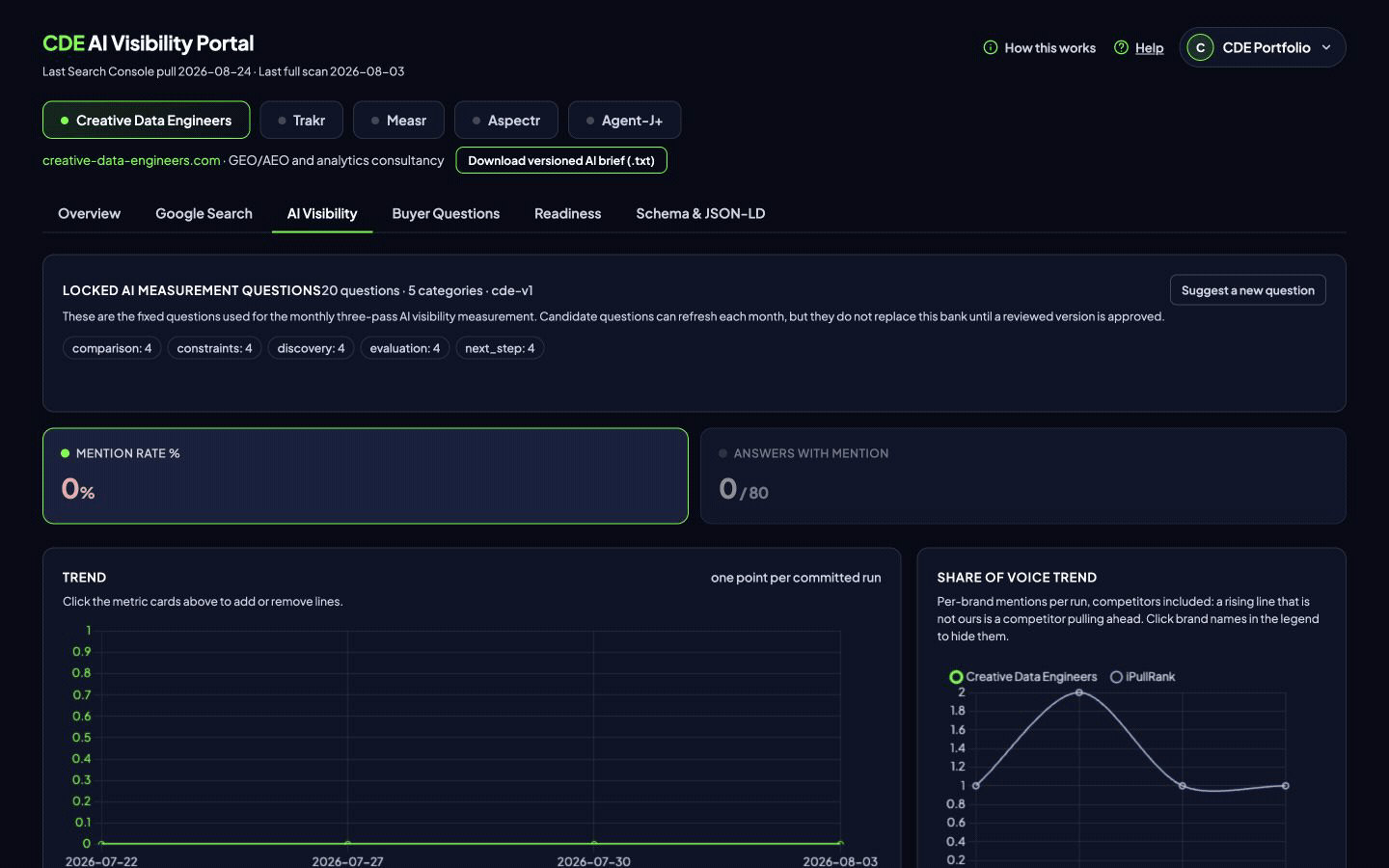Hide iPullRank line in legend
The height and width of the screenshot is (868, 1389).
pos(1142,677)
